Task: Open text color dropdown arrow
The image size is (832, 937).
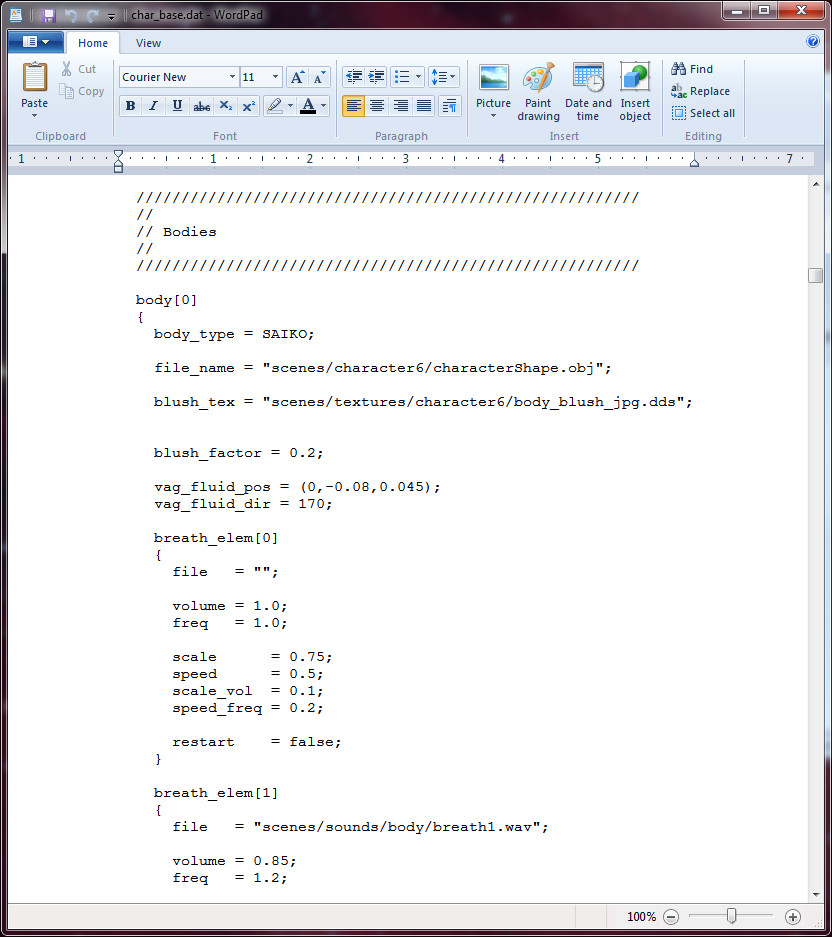Action: pyautogui.click(x=323, y=106)
